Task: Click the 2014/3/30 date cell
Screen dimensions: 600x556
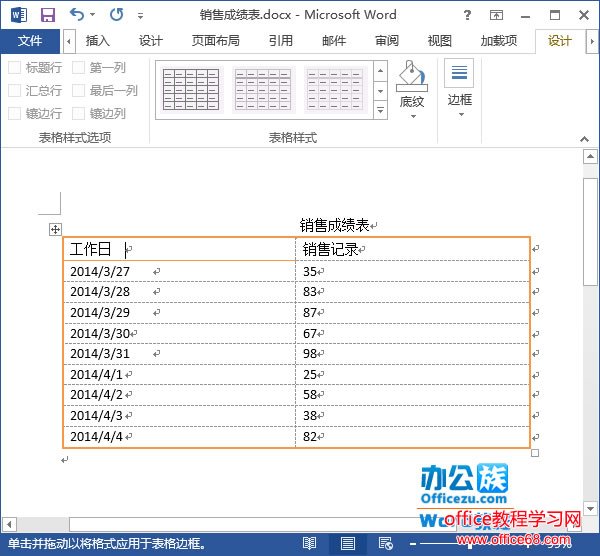Action: coord(179,333)
